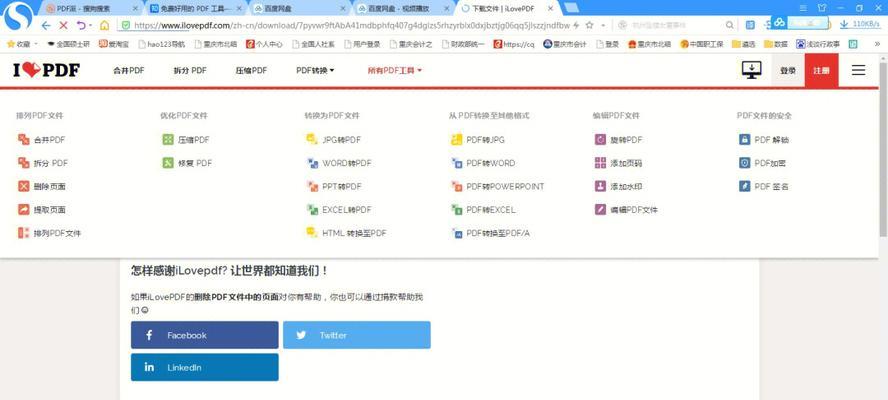Click the search magnifier icon
The width and height of the screenshot is (888, 400).
coord(729,25)
